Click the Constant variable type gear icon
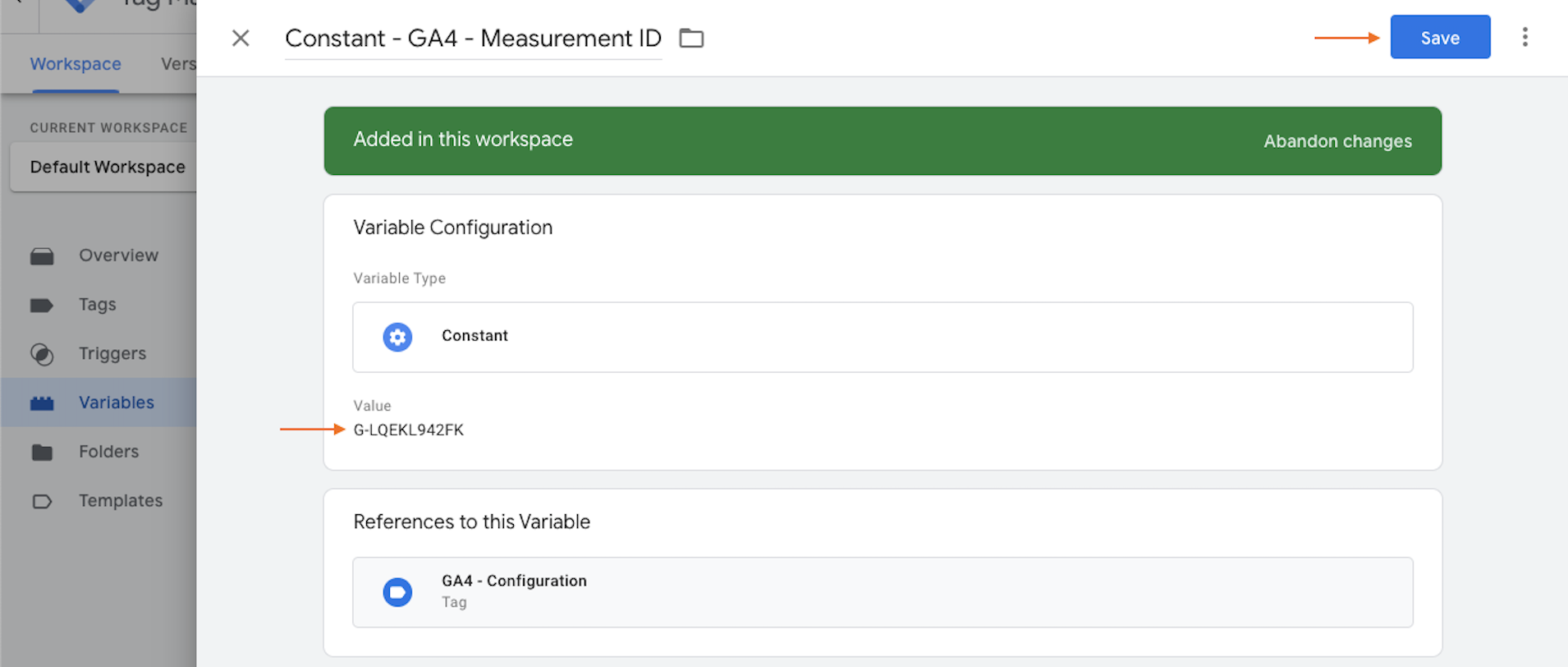The width and height of the screenshot is (1568, 667). [397, 337]
